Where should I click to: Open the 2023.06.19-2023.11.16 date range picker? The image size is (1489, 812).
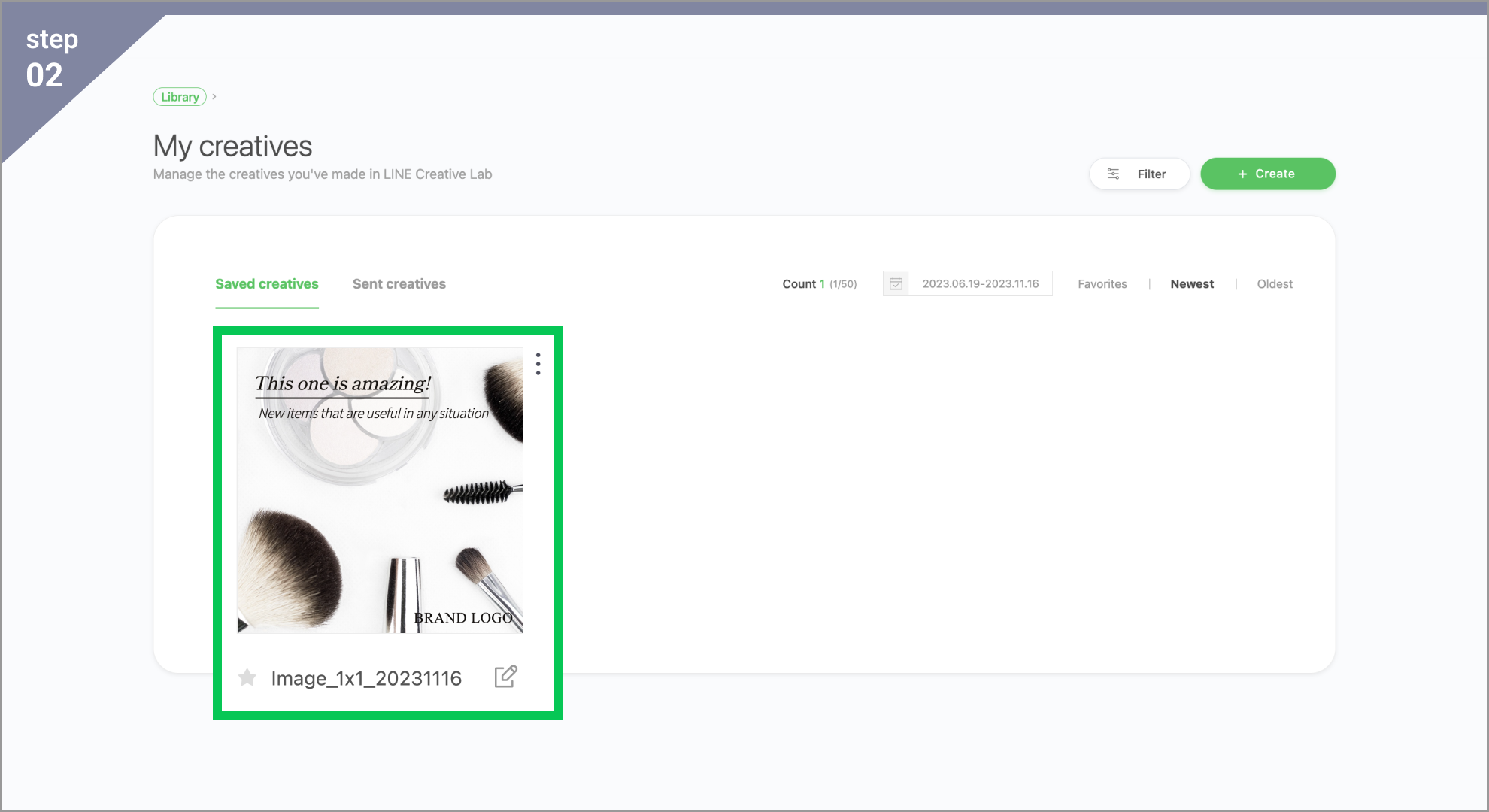pyautogui.click(x=980, y=283)
